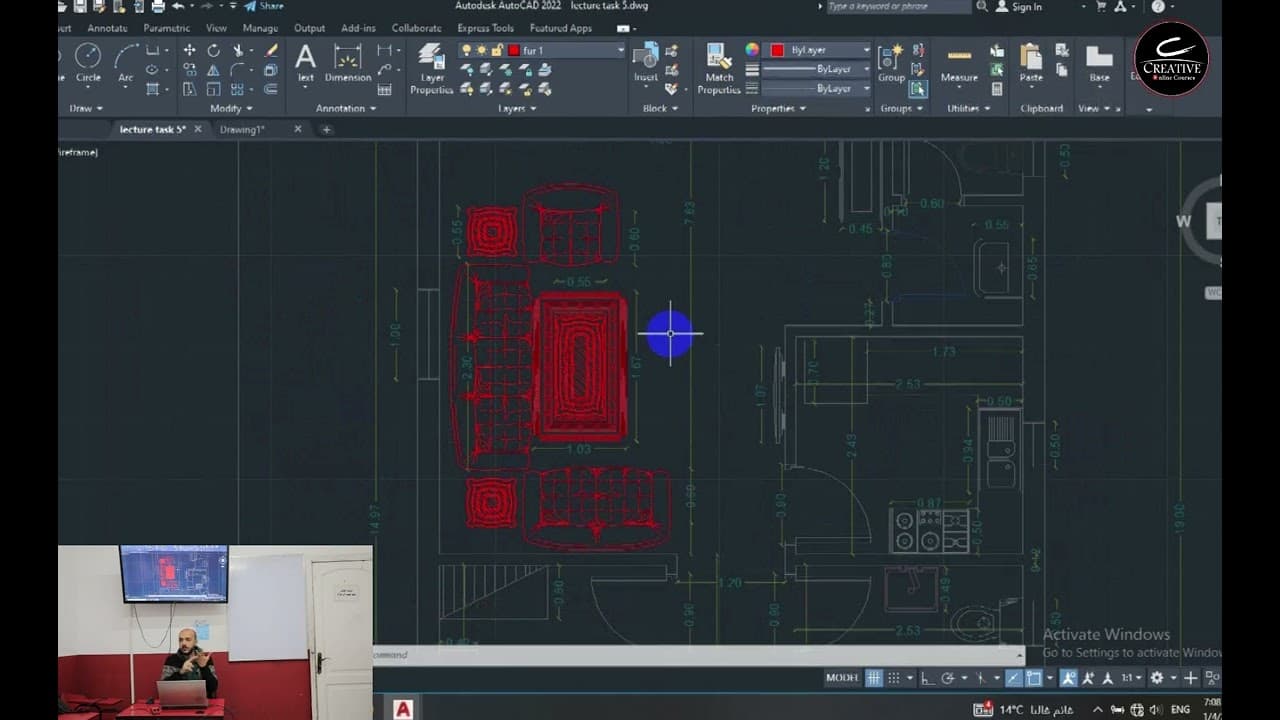Viewport: 1280px width, 720px height.
Task: Expand the Draw panel
Action: (x=86, y=108)
